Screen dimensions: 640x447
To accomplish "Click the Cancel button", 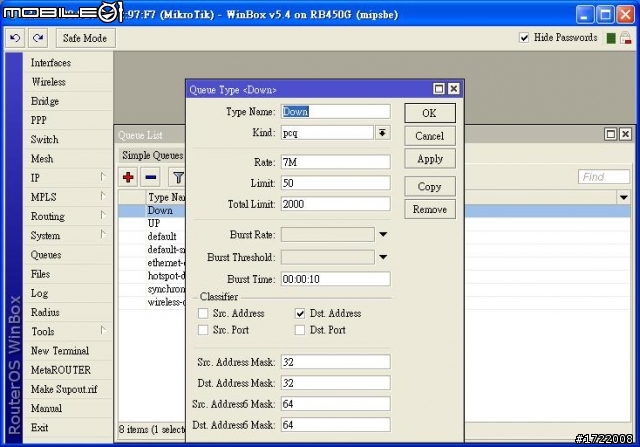I will tap(430, 136).
